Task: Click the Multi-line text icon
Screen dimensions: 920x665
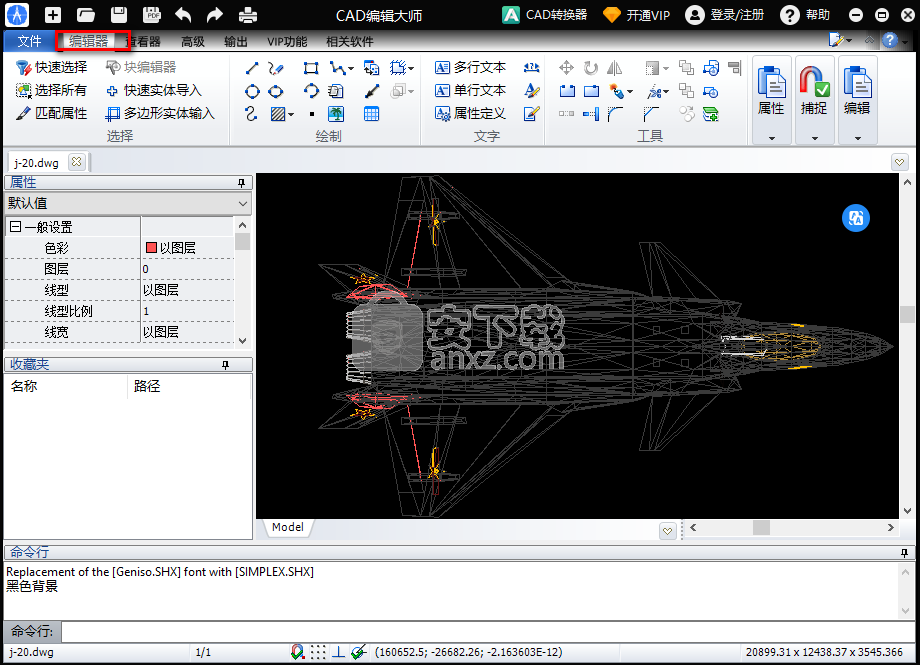Action: tap(442, 67)
